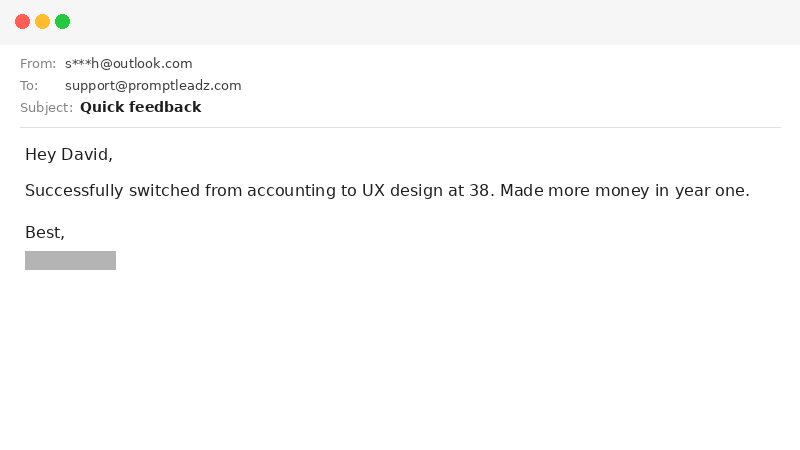Screen dimensions: 800x450
Task: Click the Hey David, greeting line
Action: pyautogui.click(x=69, y=155)
